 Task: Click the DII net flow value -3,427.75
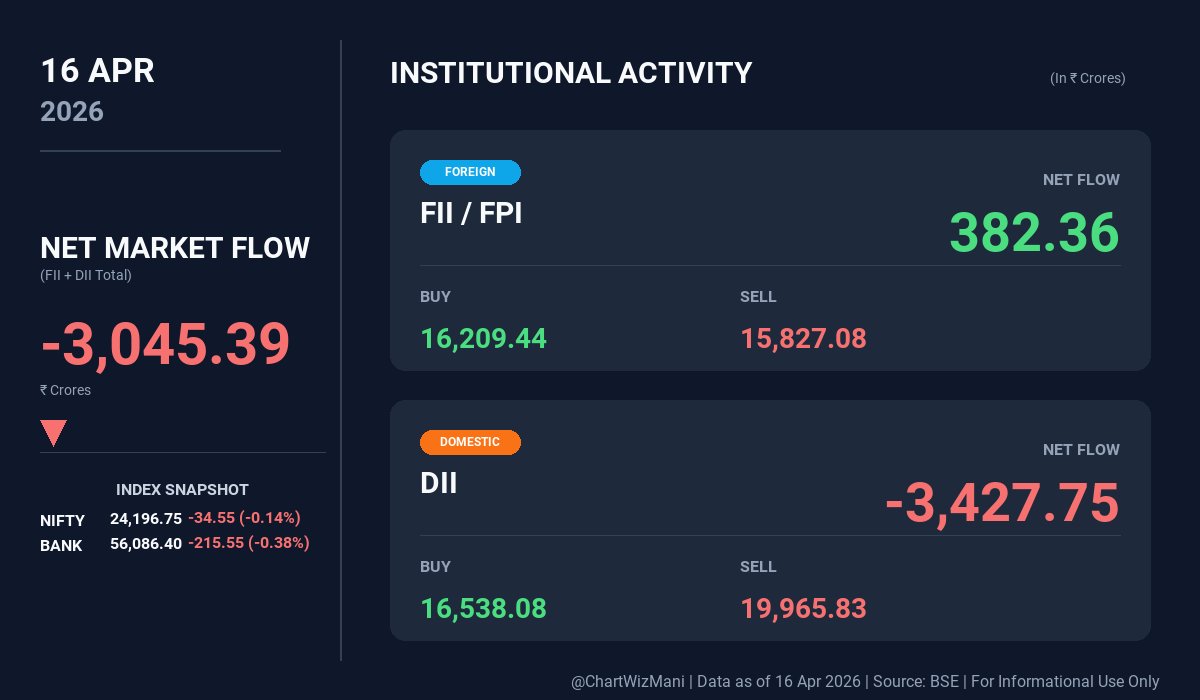point(1001,502)
